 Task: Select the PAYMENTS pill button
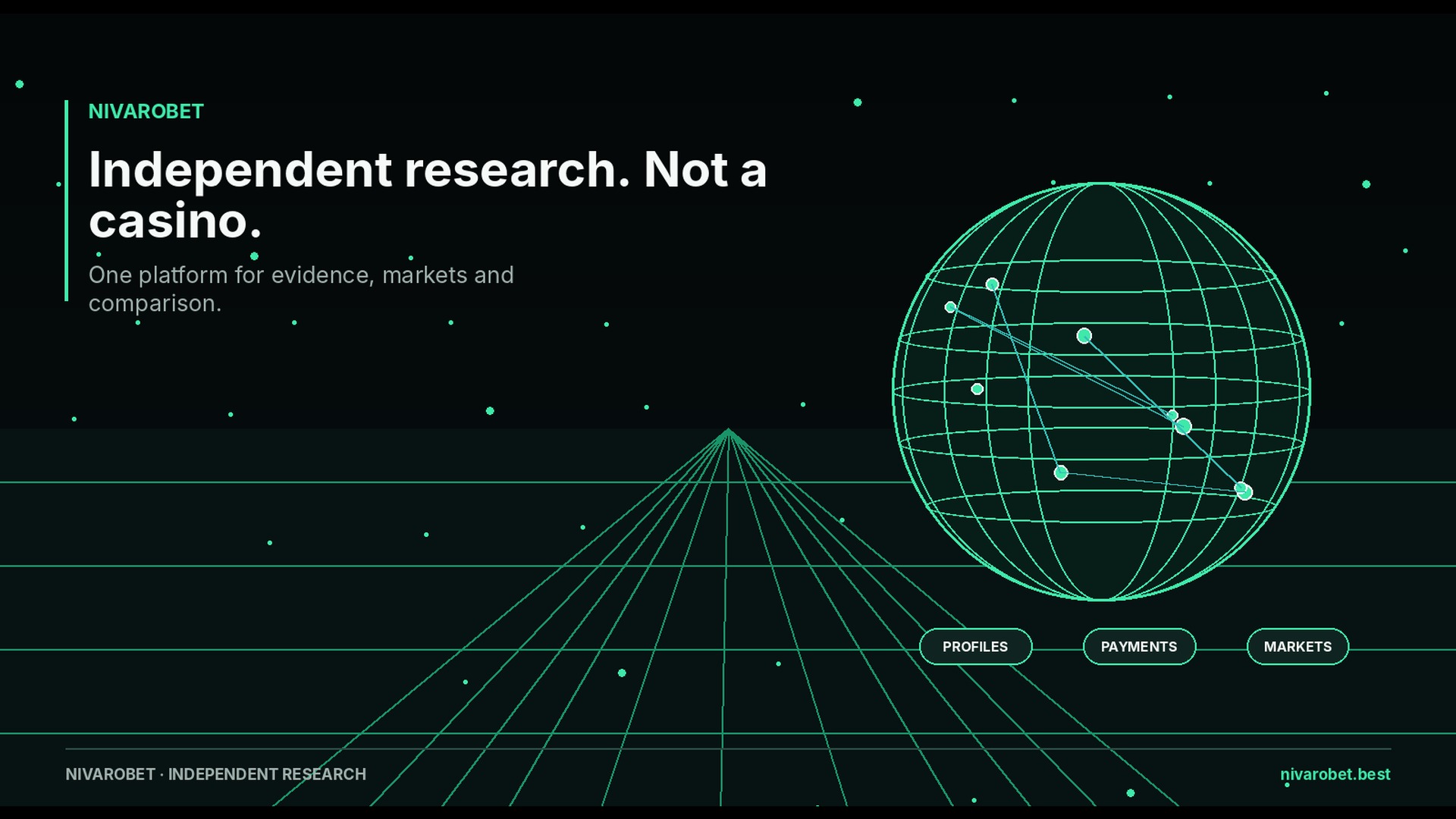[x=1139, y=647]
